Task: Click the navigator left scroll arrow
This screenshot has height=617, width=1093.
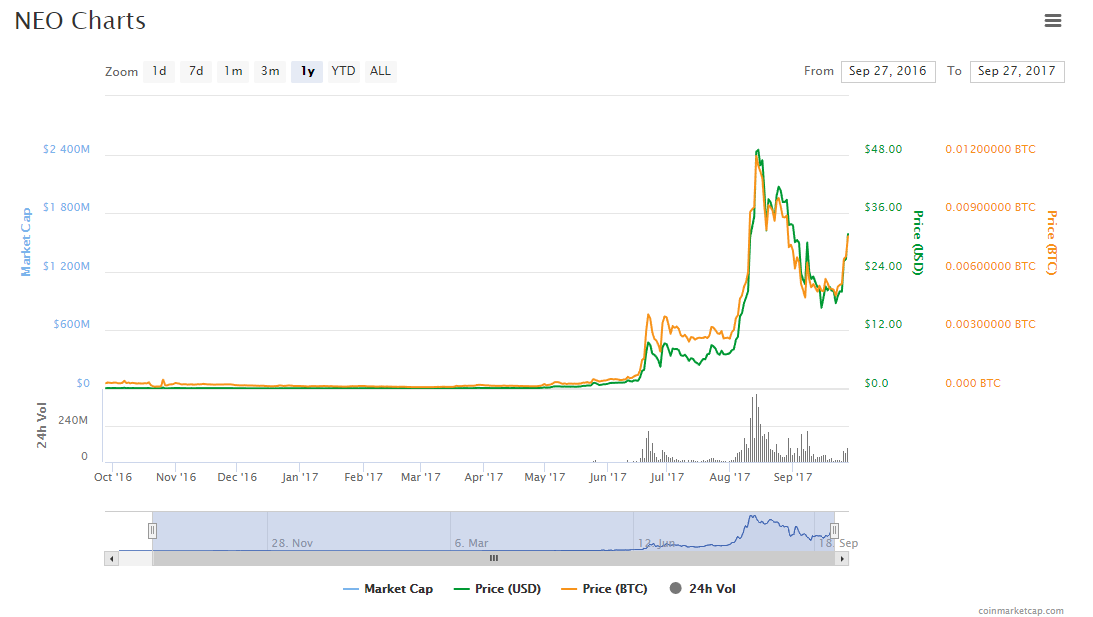Action: pos(111,559)
